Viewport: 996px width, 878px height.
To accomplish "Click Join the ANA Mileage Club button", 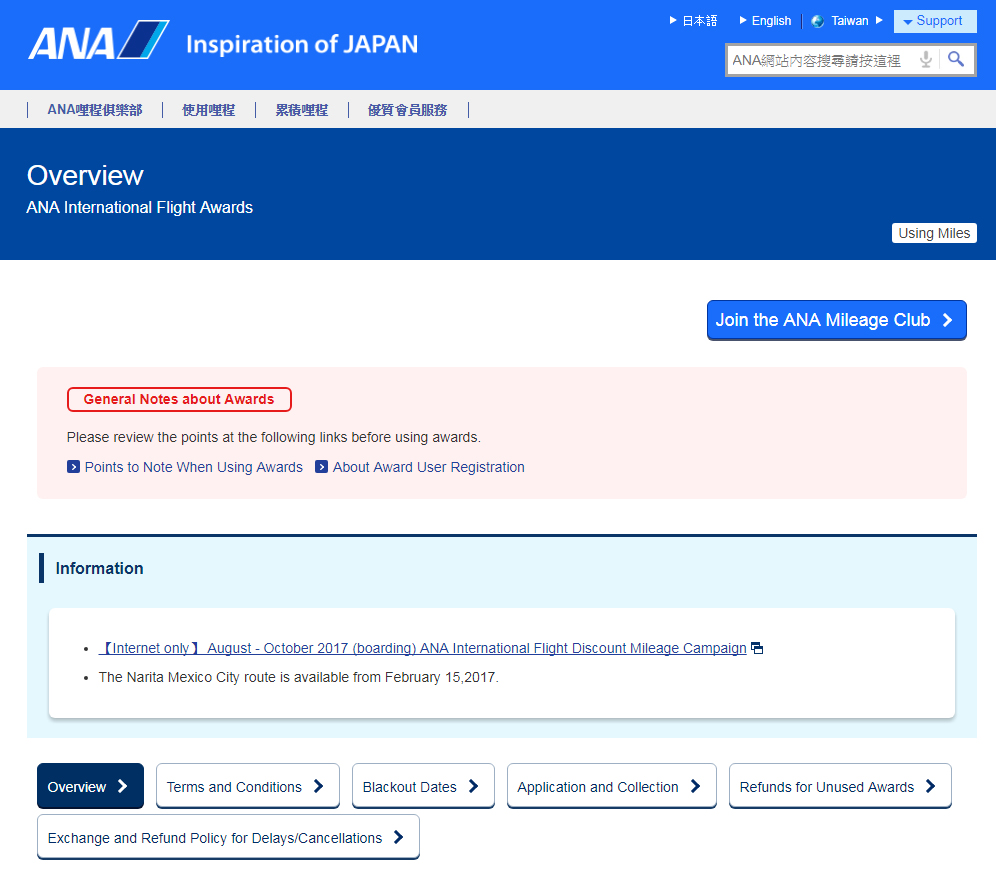I will coord(837,320).
